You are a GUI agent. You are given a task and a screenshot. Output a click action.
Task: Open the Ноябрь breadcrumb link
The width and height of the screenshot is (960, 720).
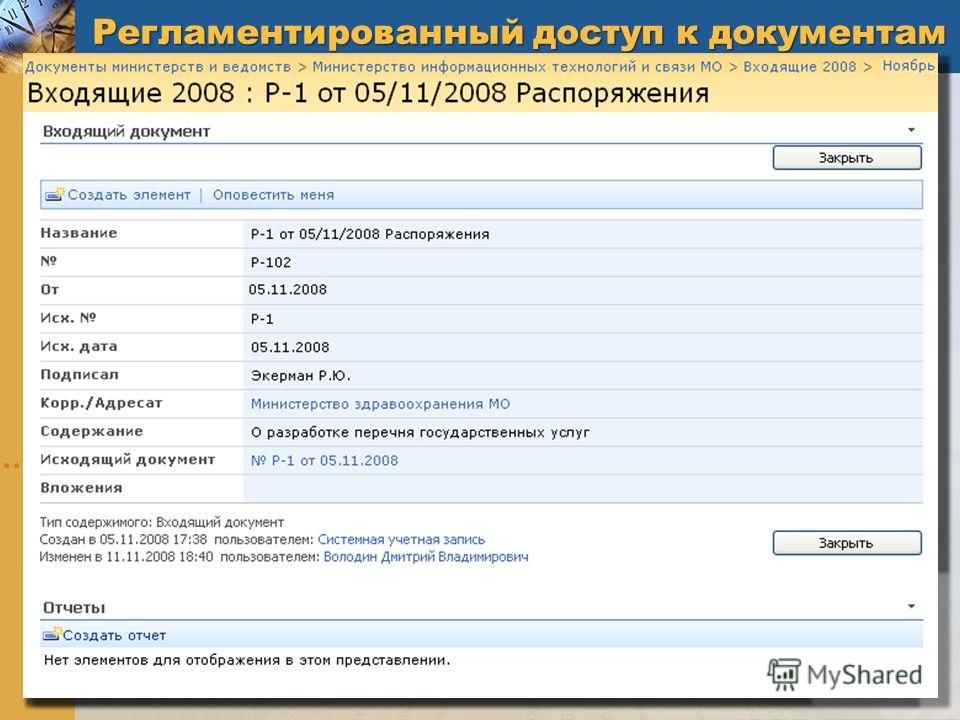click(x=908, y=66)
